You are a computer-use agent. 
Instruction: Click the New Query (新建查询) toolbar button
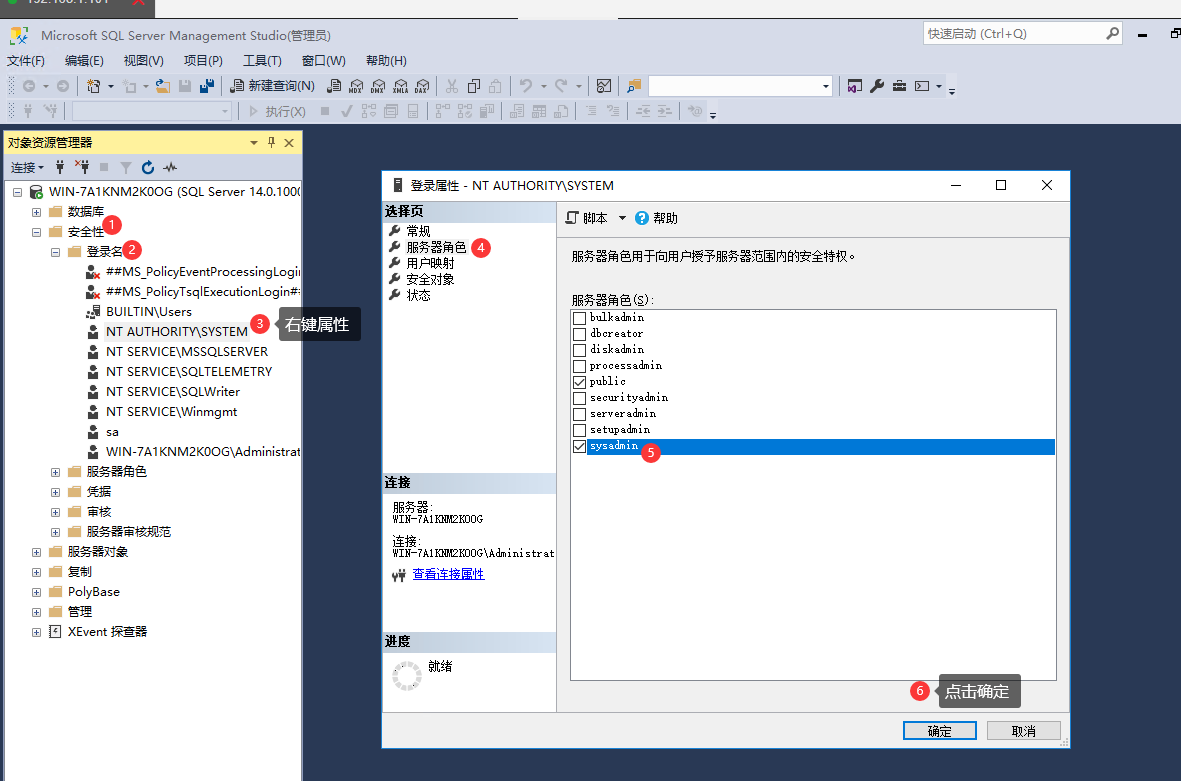(x=272, y=86)
